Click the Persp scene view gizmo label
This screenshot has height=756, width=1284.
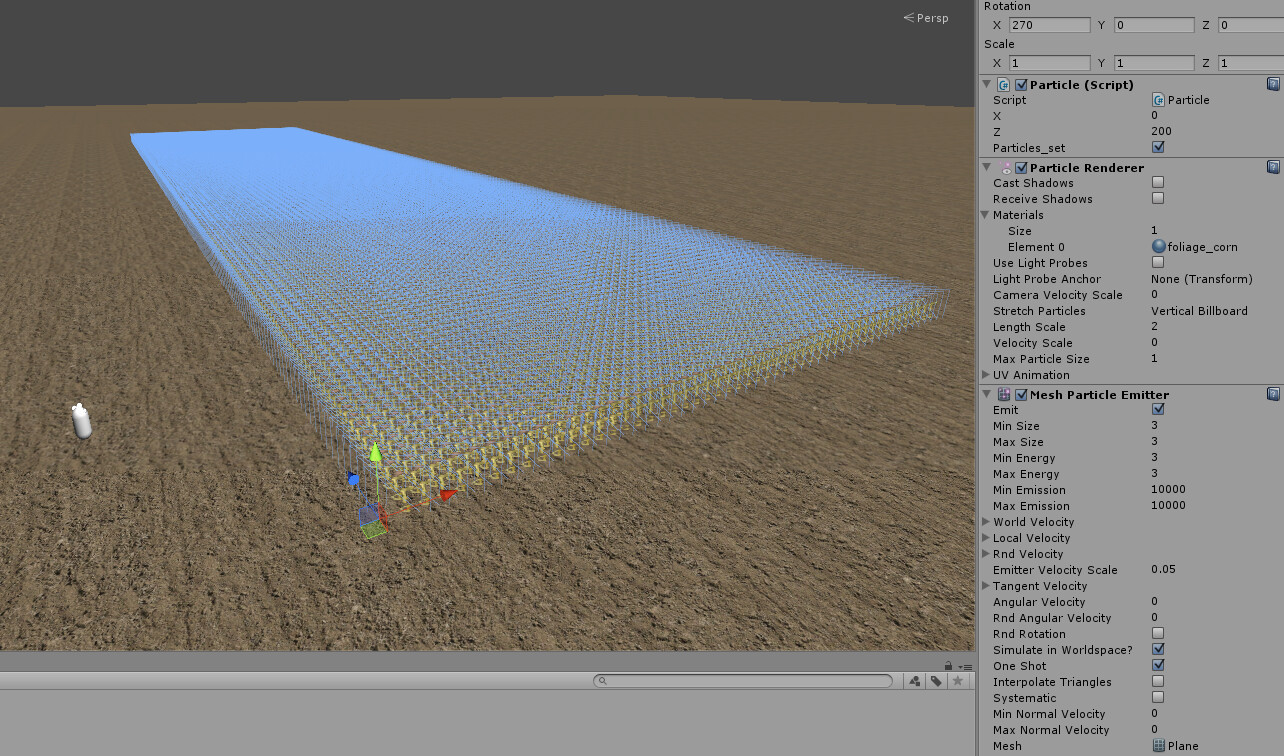click(929, 17)
